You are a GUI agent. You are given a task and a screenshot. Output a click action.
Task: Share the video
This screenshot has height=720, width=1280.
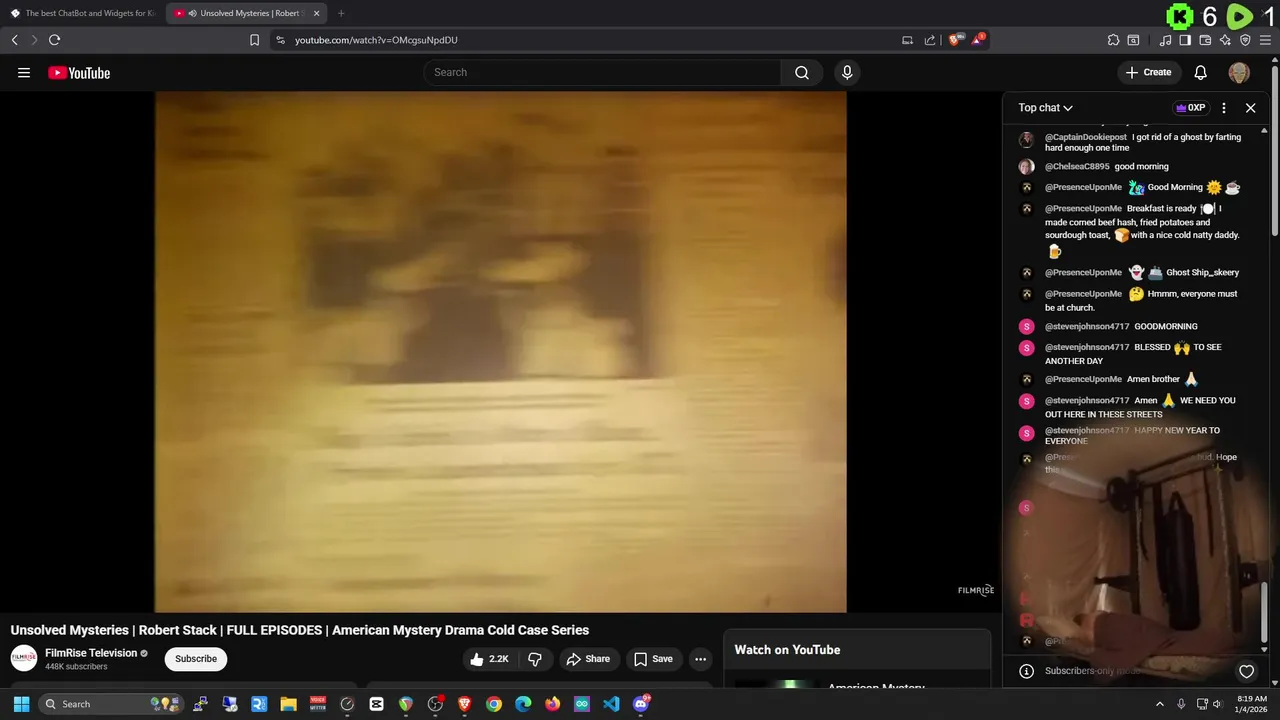(587, 659)
